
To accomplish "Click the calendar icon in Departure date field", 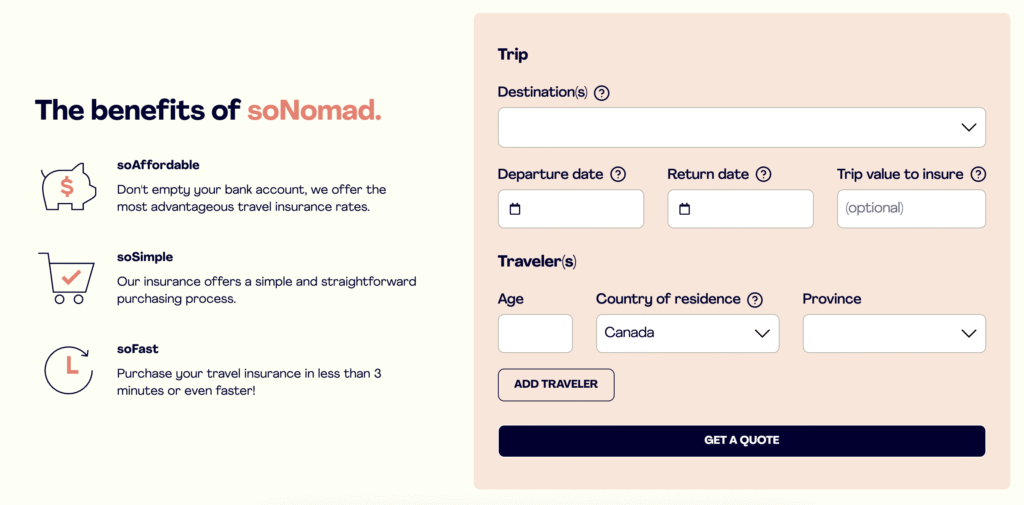I will [515, 209].
